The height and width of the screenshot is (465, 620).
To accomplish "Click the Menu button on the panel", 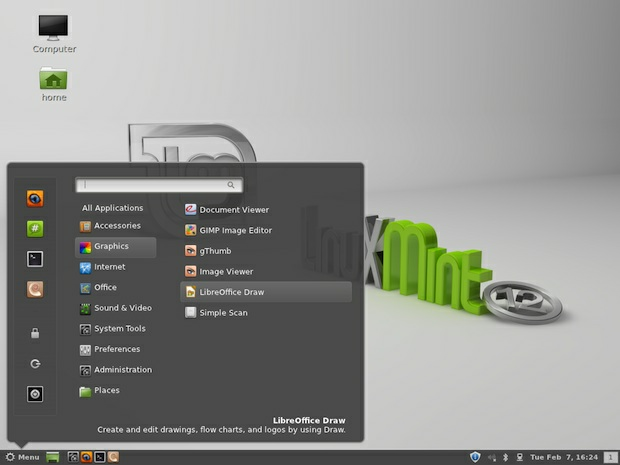I will (23, 457).
